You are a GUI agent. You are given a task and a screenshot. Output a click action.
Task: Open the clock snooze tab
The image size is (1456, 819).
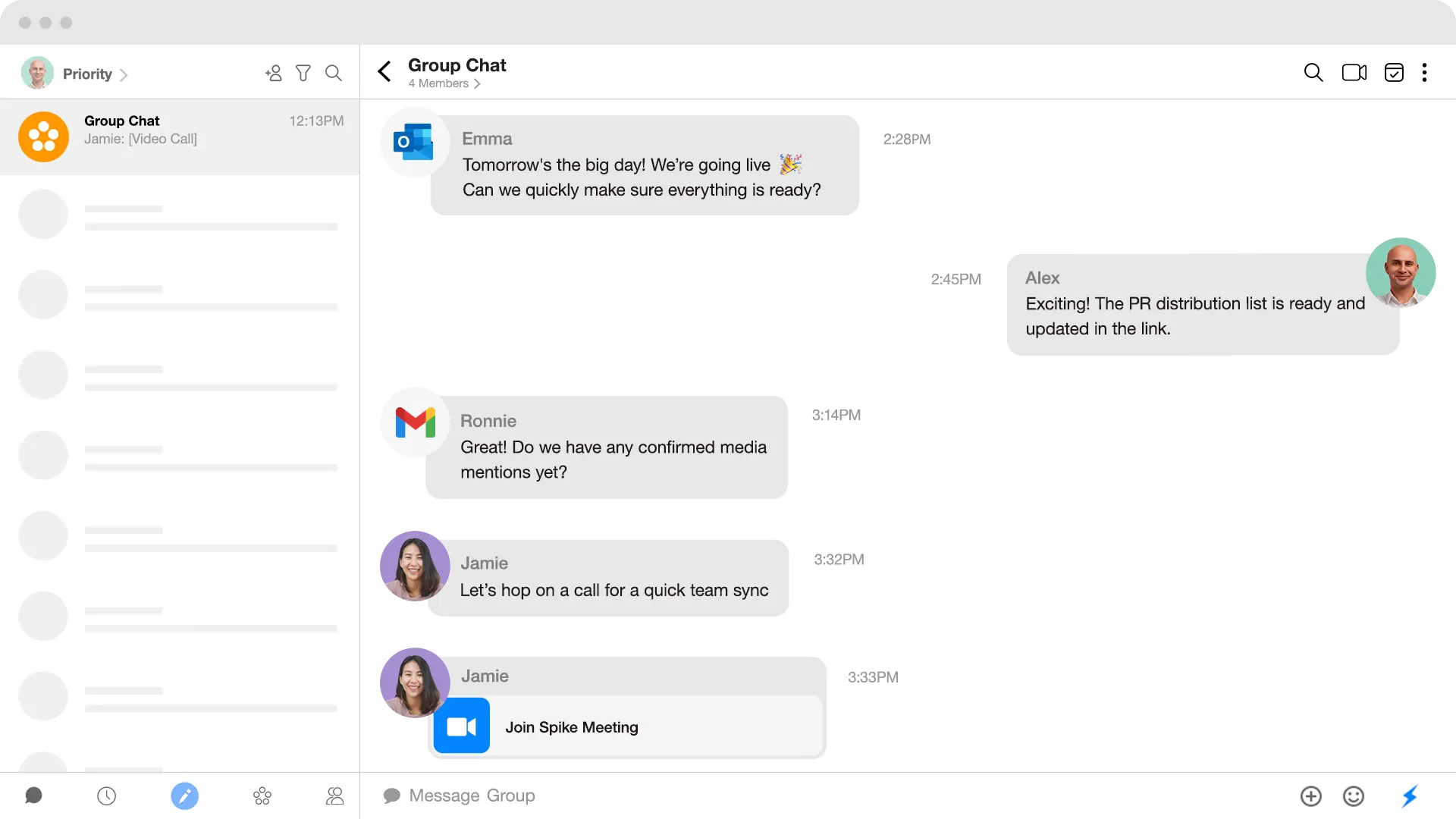(107, 795)
